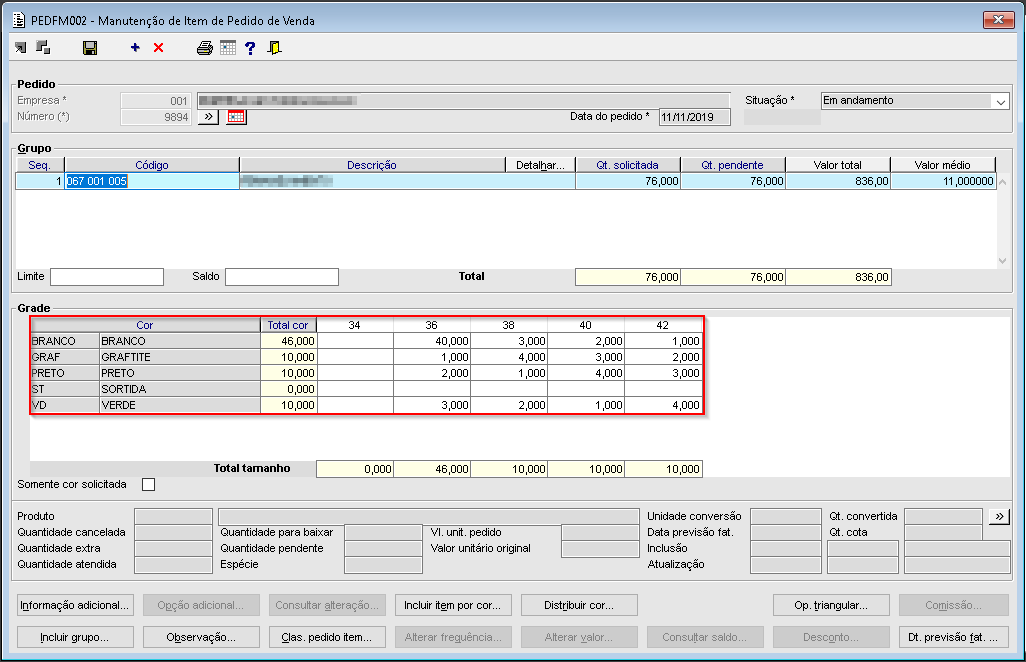Select the Código cell 067 001 005
Viewport: 1026px width, 662px height.
tap(152, 181)
